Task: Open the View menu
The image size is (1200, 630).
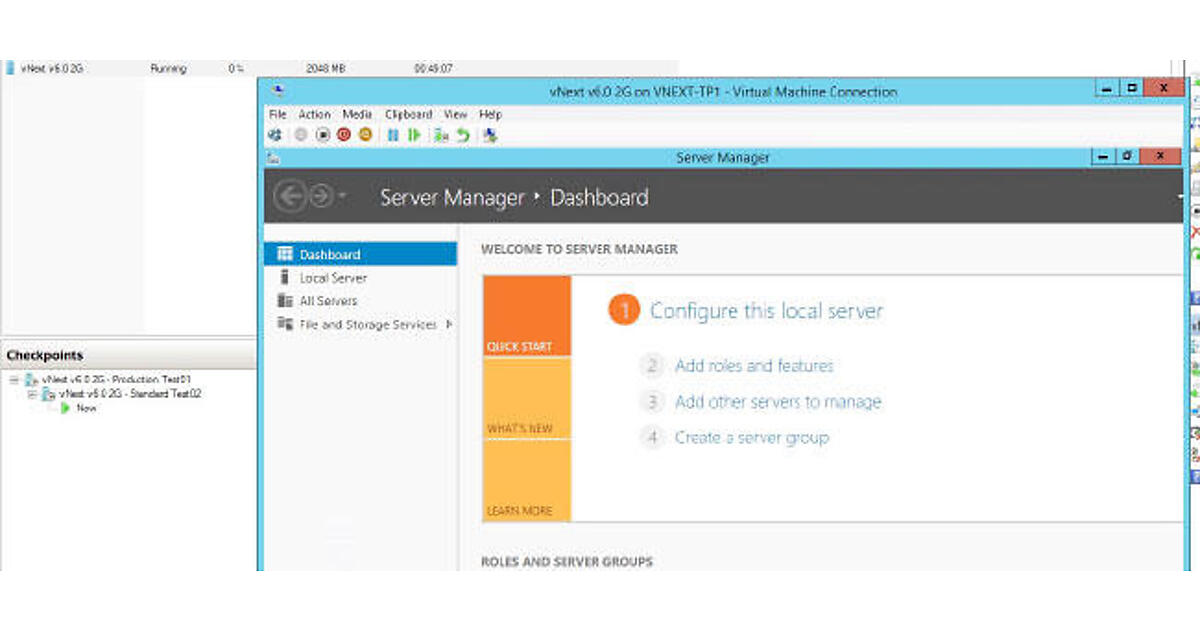Action: [455, 115]
